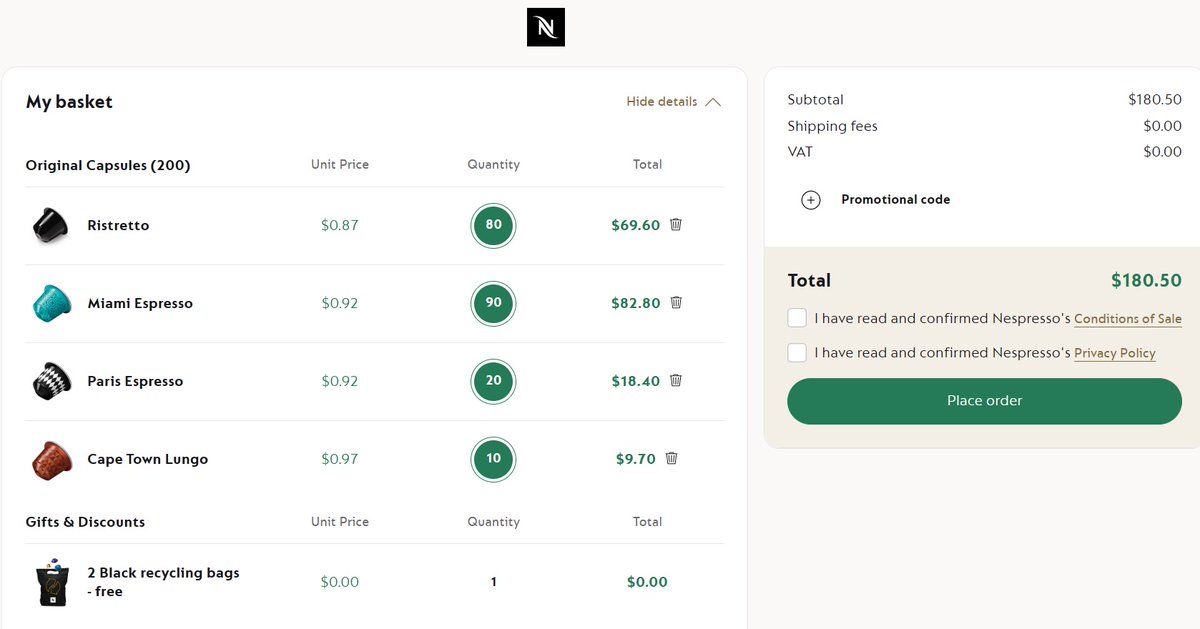Open the Conditions of Sale link
This screenshot has height=629, width=1200.
click(x=1128, y=319)
